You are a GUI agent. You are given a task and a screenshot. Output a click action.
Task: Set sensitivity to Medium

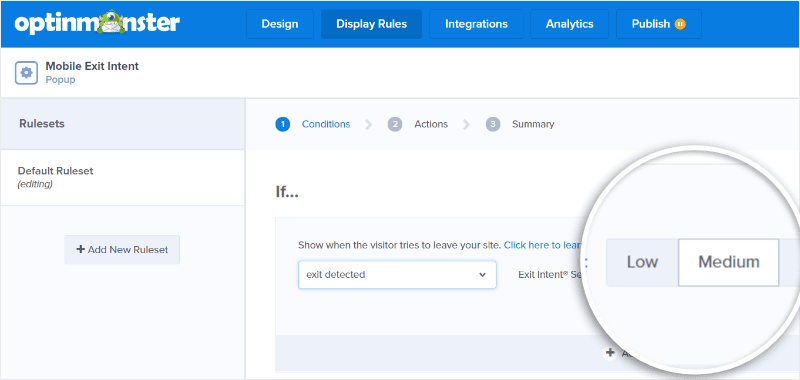pos(729,262)
